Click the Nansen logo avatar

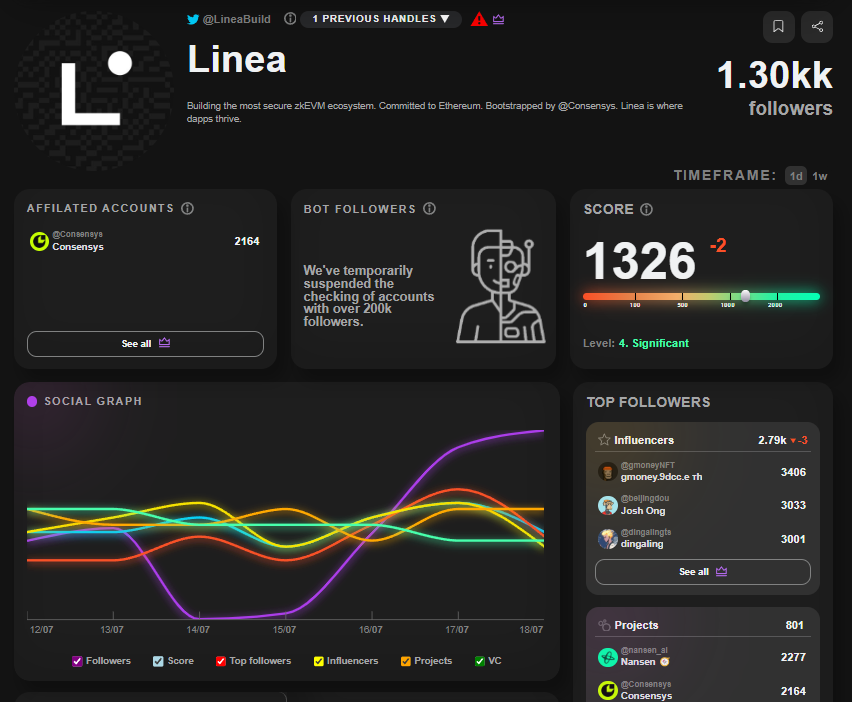point(607,657)
